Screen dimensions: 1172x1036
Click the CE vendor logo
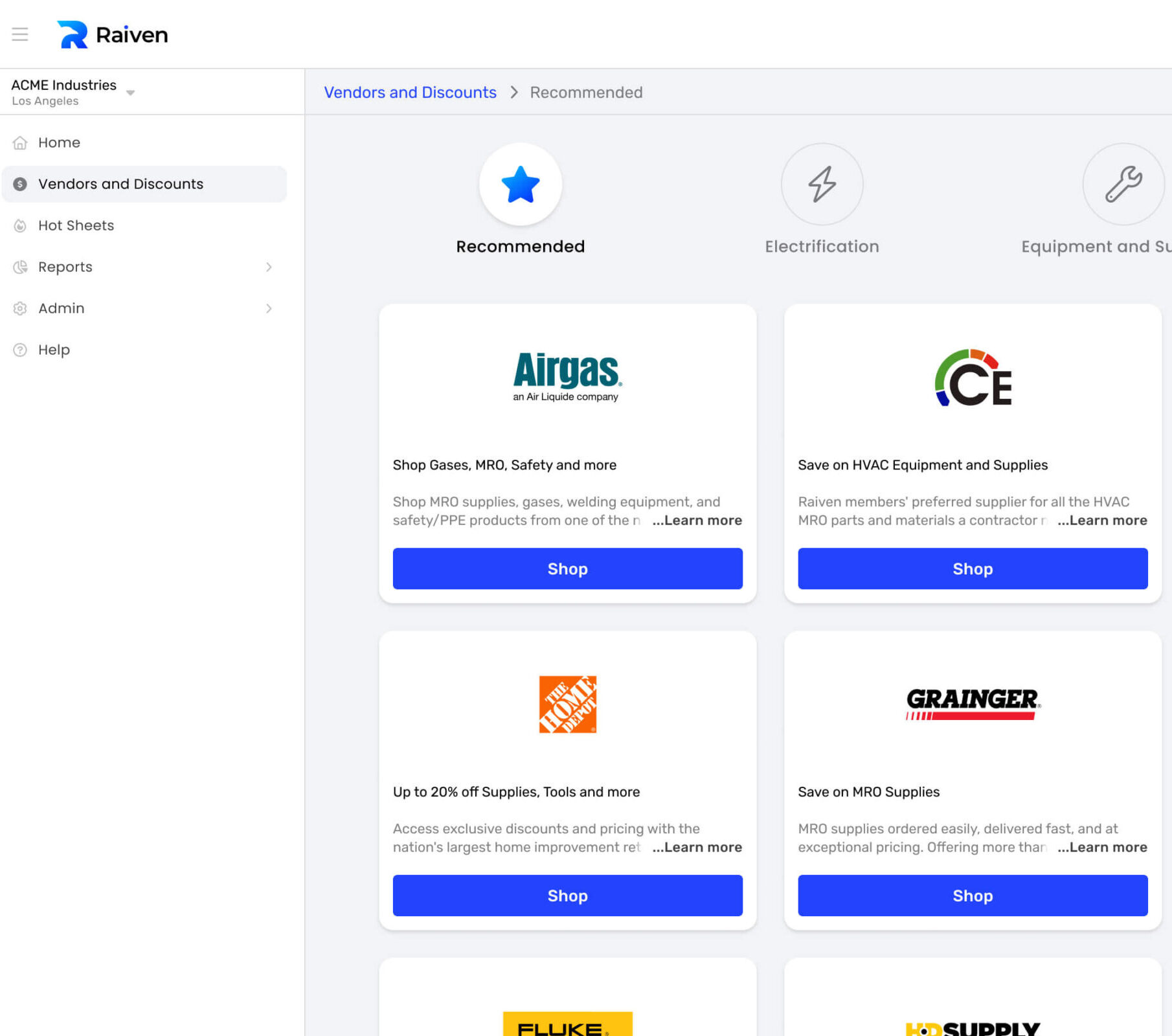click(x=973, y=377)
